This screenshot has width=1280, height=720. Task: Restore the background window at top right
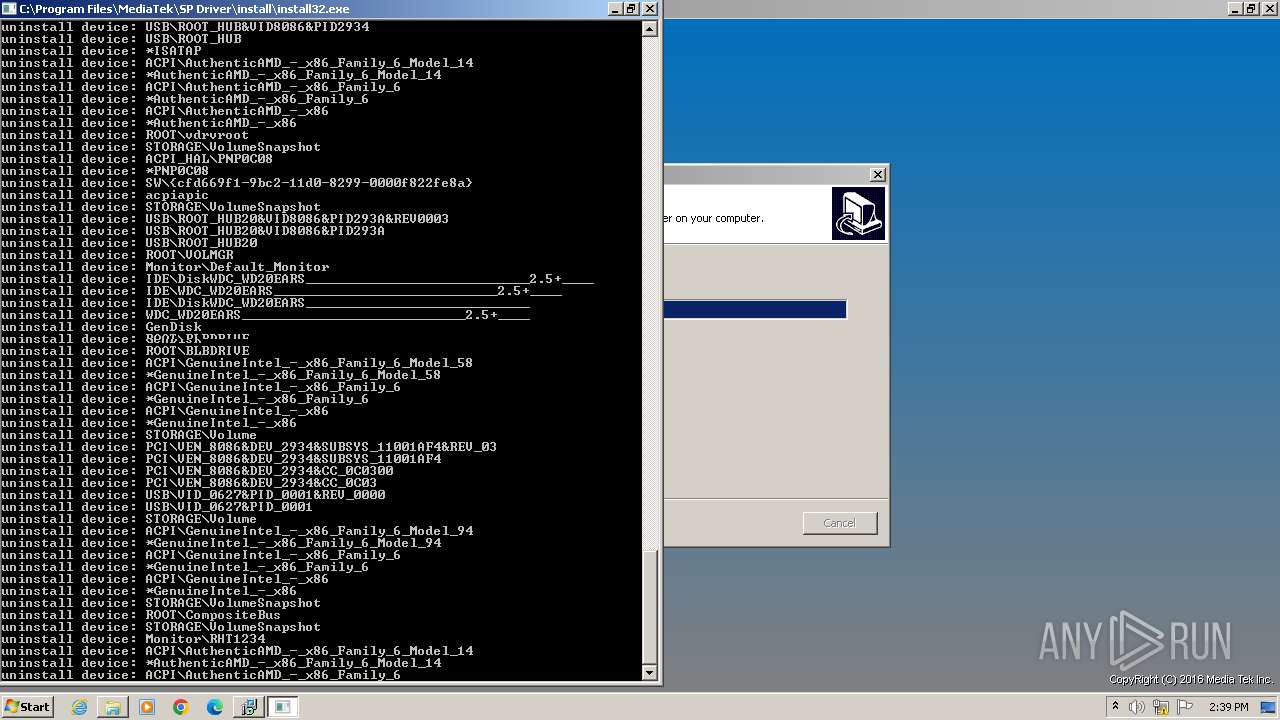(x=1252, y=8)
